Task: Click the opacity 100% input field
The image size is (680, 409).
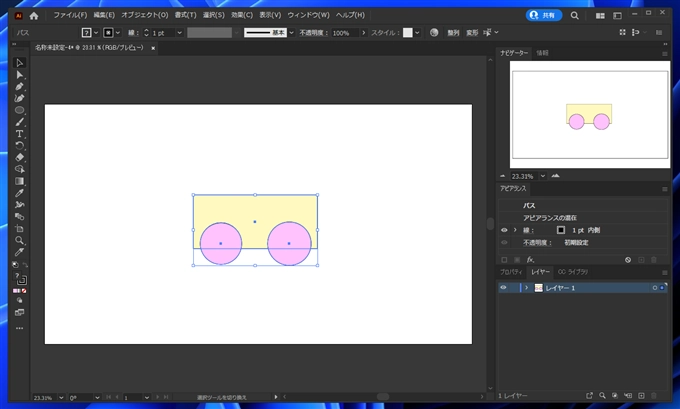Action: pos(345,33)
